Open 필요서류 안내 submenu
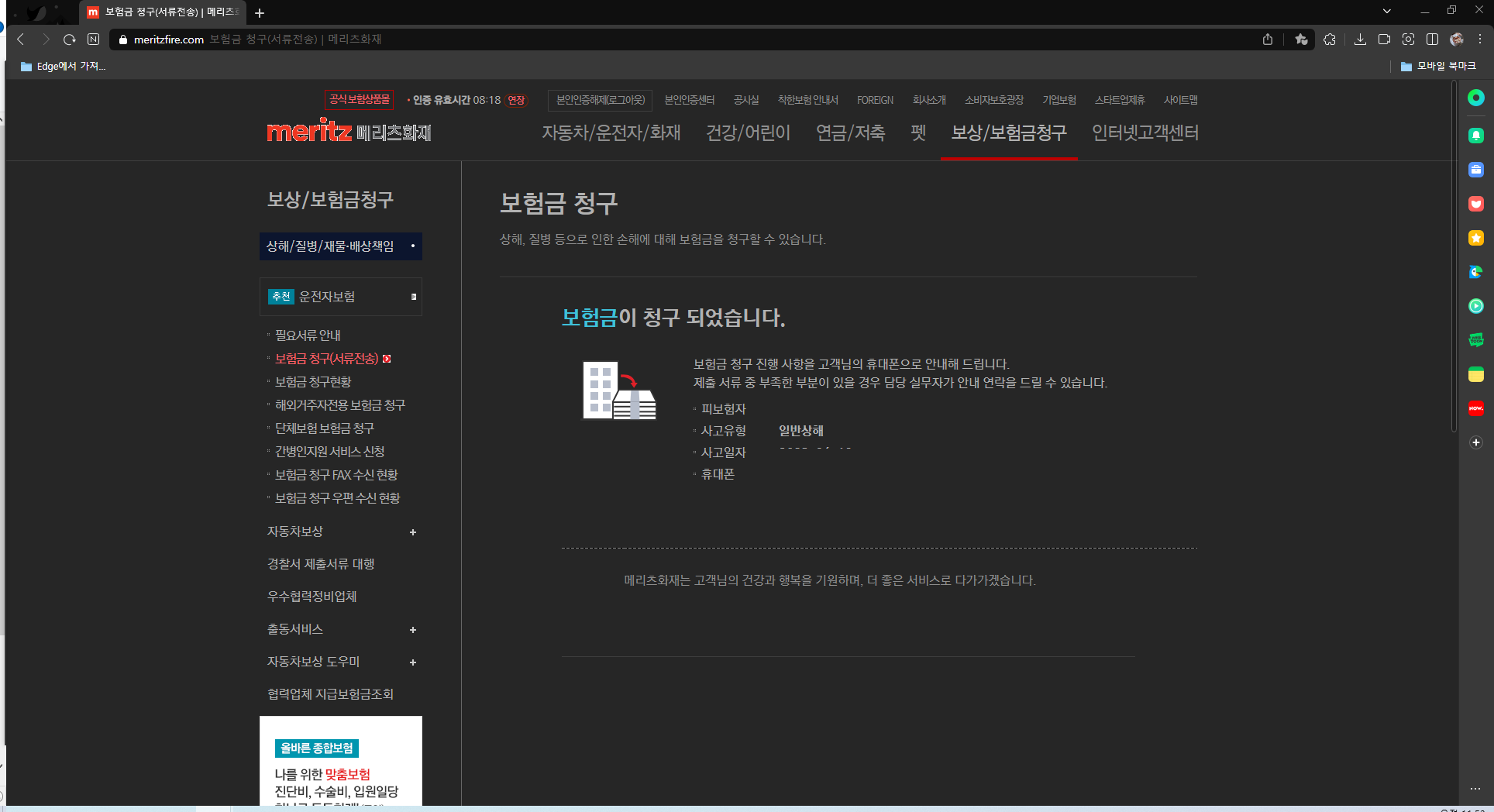The height and width of the screenshot is (812, 1494). tap(308, 335)
